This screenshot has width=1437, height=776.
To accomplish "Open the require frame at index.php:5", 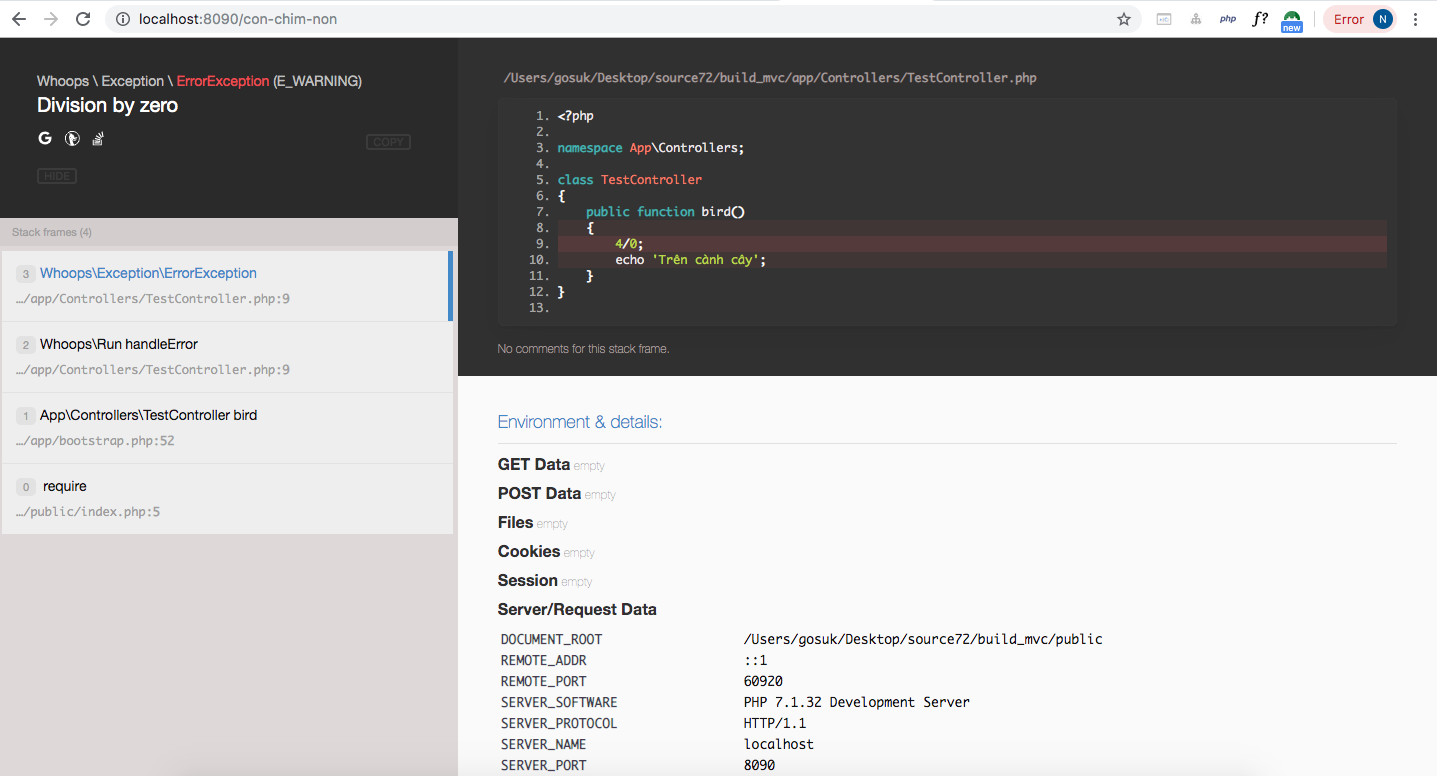I will (x=226, y=498).
